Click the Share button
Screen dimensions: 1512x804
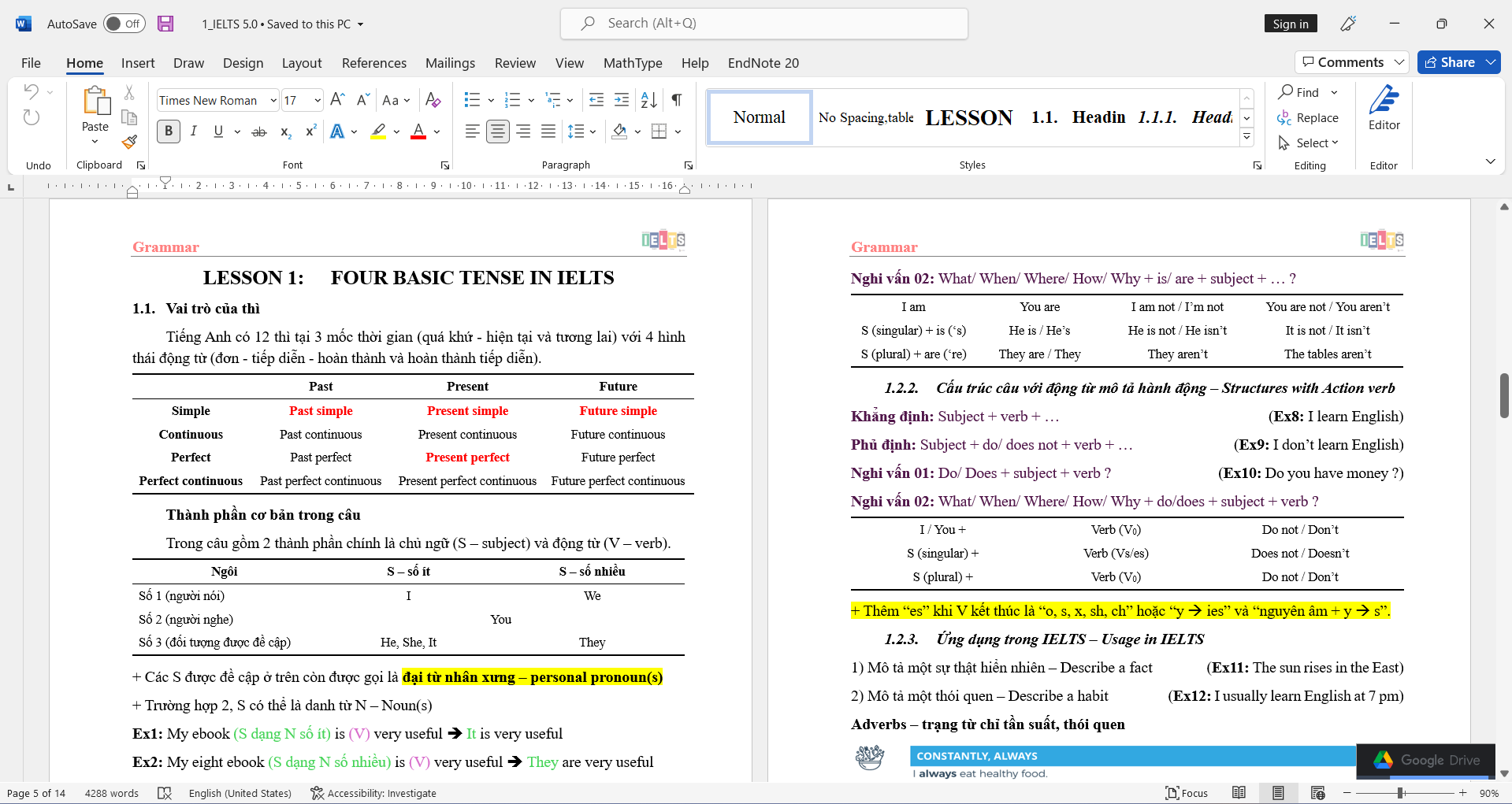click(1450, 62)
